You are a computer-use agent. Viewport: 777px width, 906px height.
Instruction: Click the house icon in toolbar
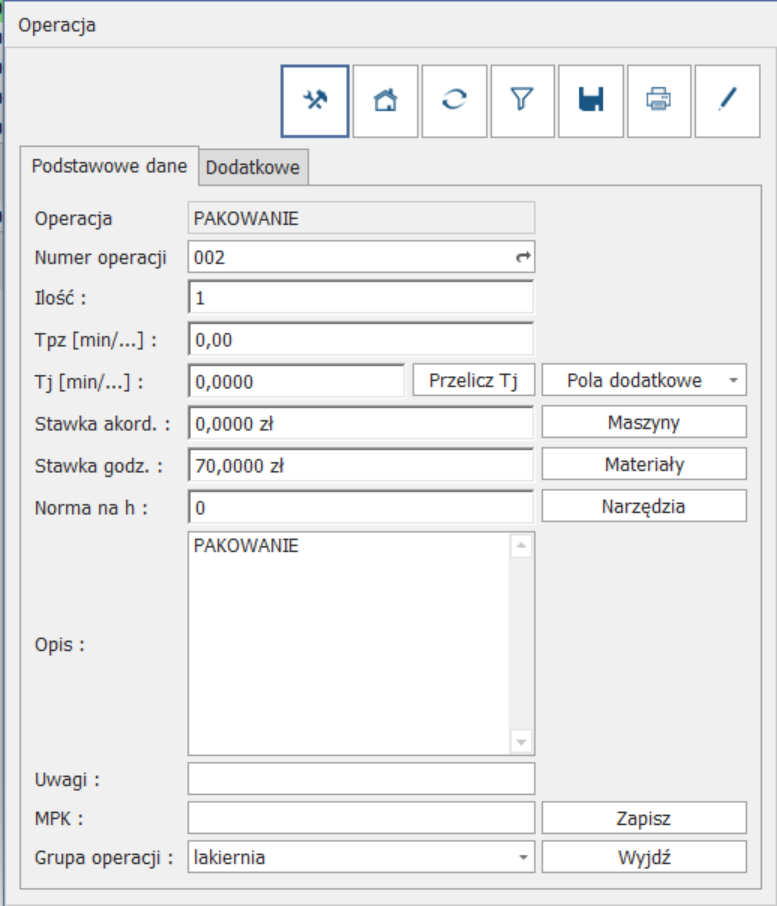[385, 101]
